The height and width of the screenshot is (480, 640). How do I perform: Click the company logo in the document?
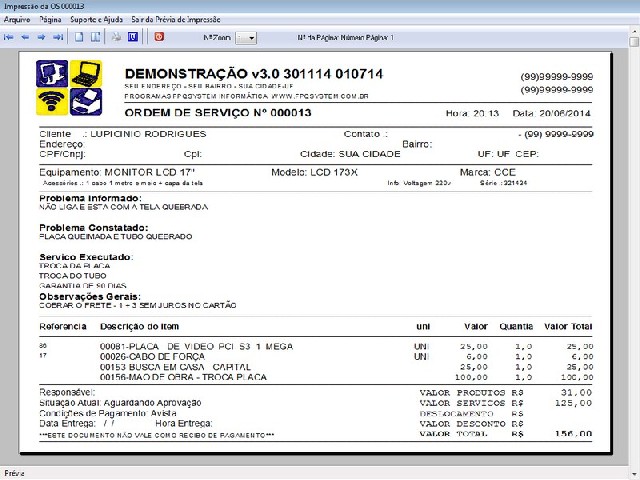(x=69, y=88)
